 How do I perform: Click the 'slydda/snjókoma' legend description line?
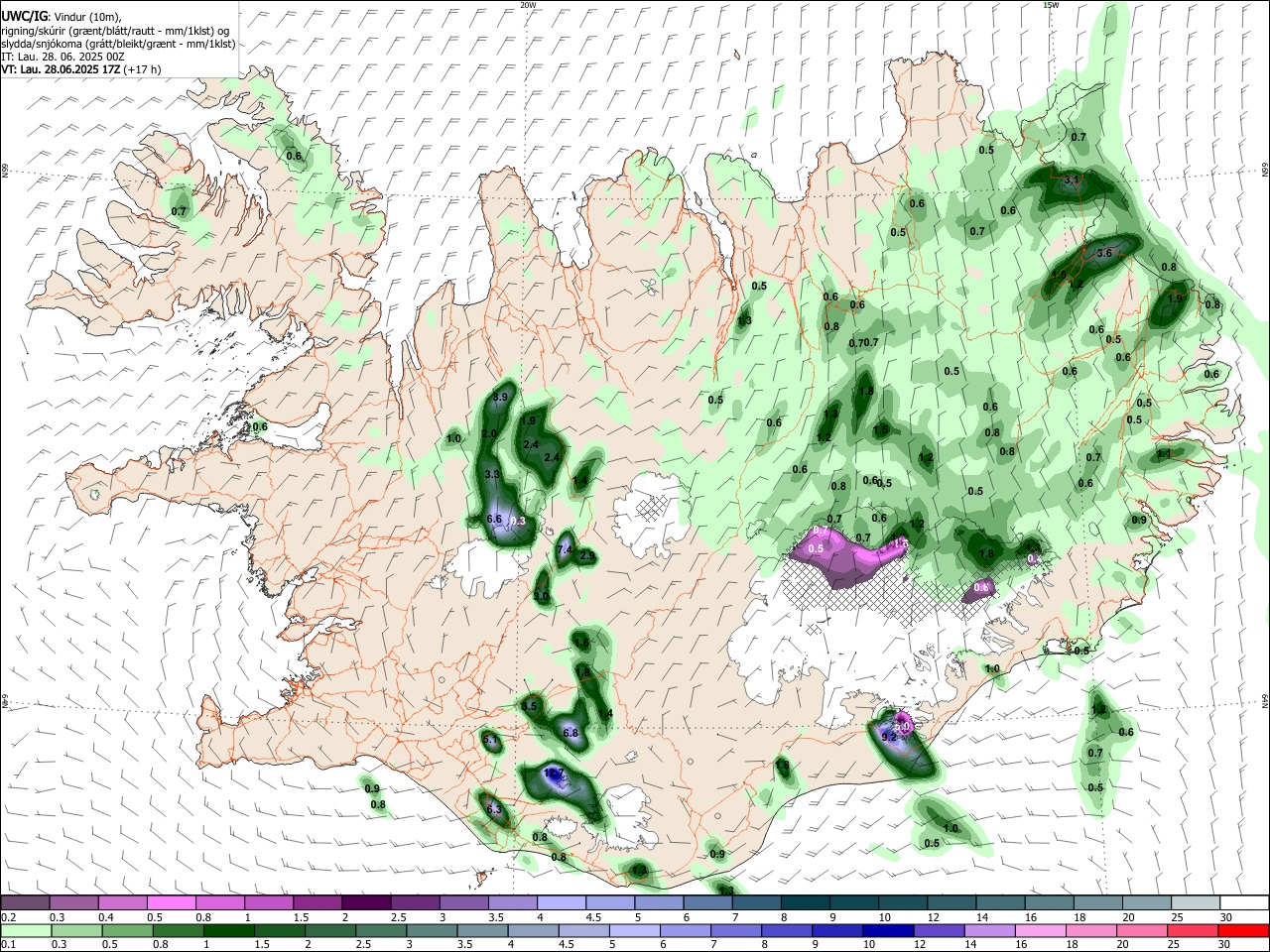pos(118,44)
